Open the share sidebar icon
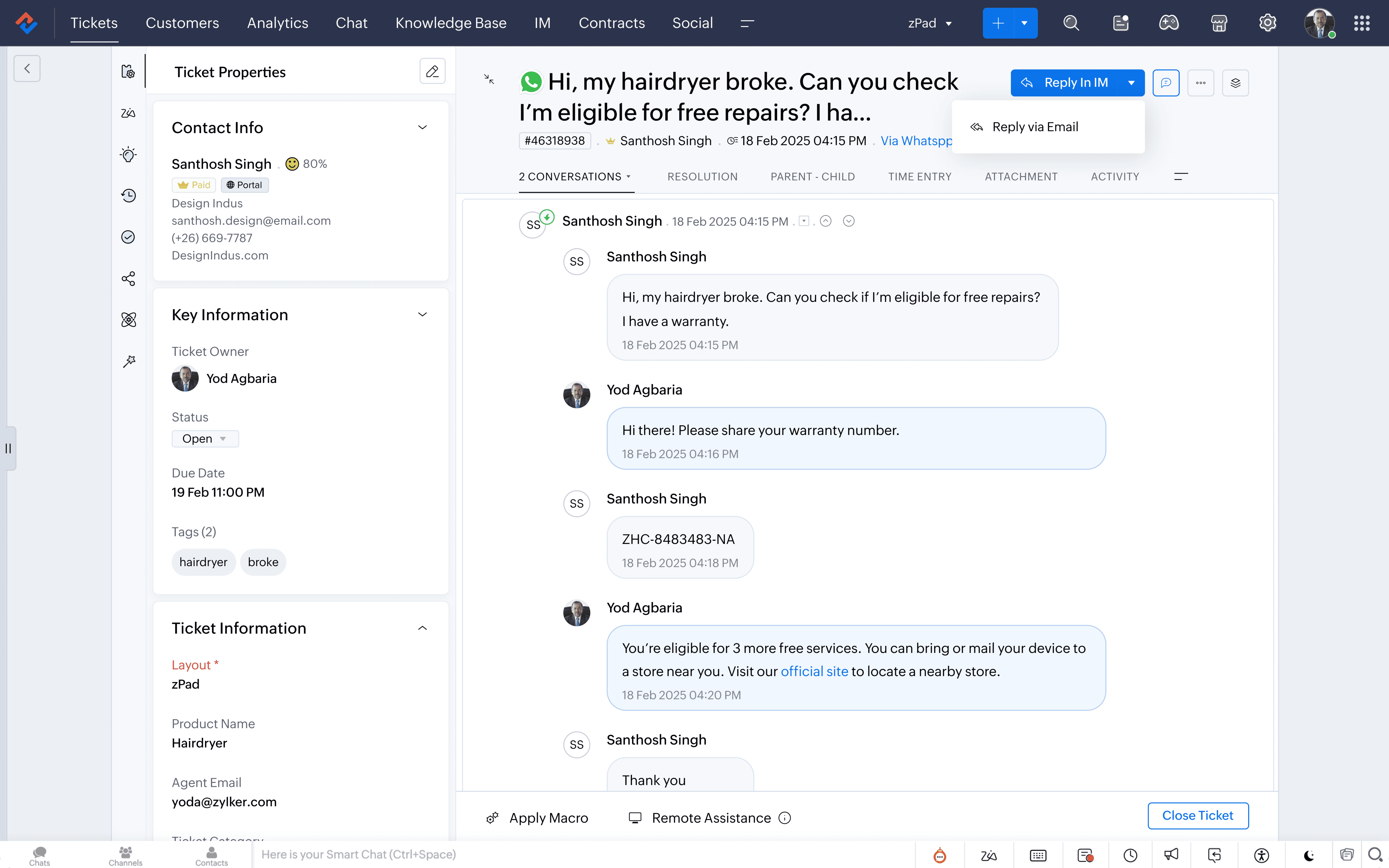The width and height of the screenshot is (1389, 868). pyautogui.click(x=129, y=278)
